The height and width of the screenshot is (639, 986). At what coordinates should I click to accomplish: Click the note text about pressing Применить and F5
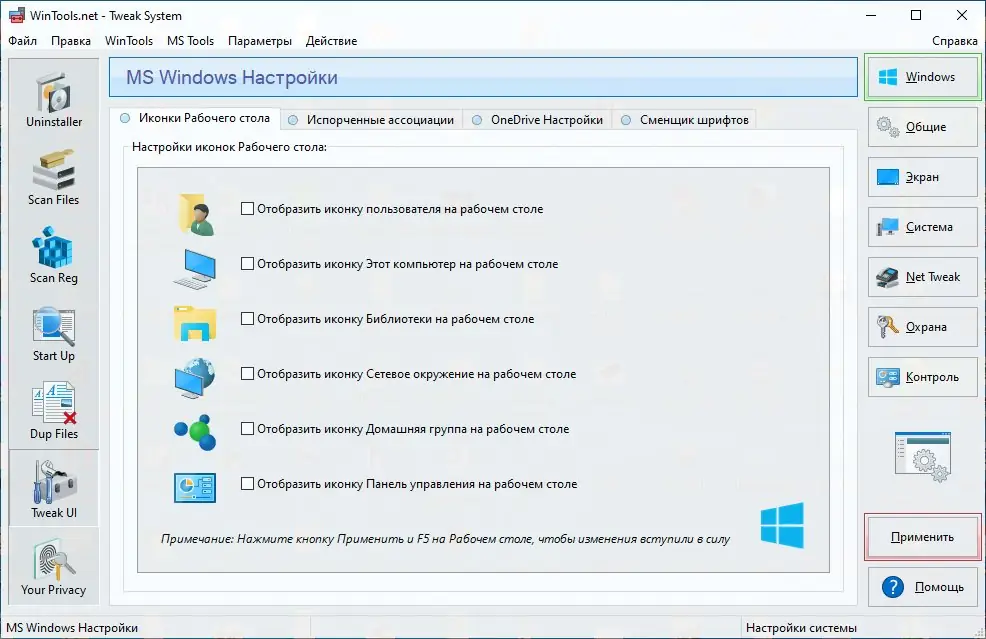445,539
